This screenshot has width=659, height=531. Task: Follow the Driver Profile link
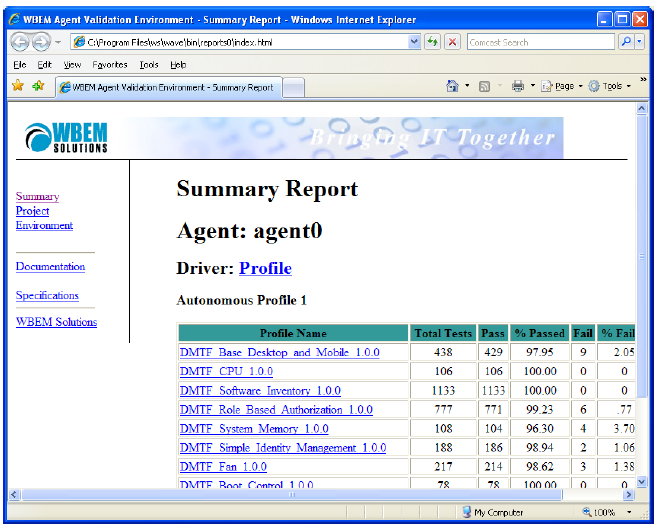[x=265, y=268]
